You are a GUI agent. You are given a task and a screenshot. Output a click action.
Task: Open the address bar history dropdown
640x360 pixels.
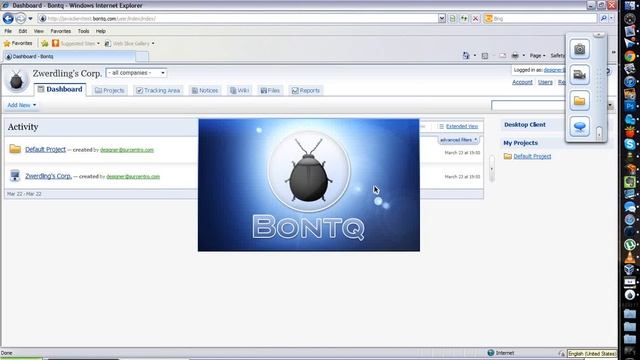click(x=442, y=18)
